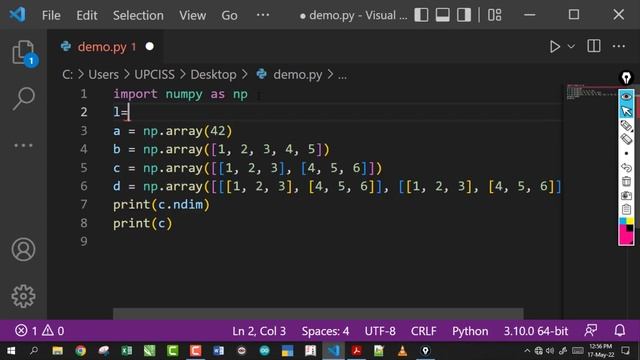Screen dimensions: 640x360
Task: Click the feedback icon in status bar
Action: tap(591, 330)
